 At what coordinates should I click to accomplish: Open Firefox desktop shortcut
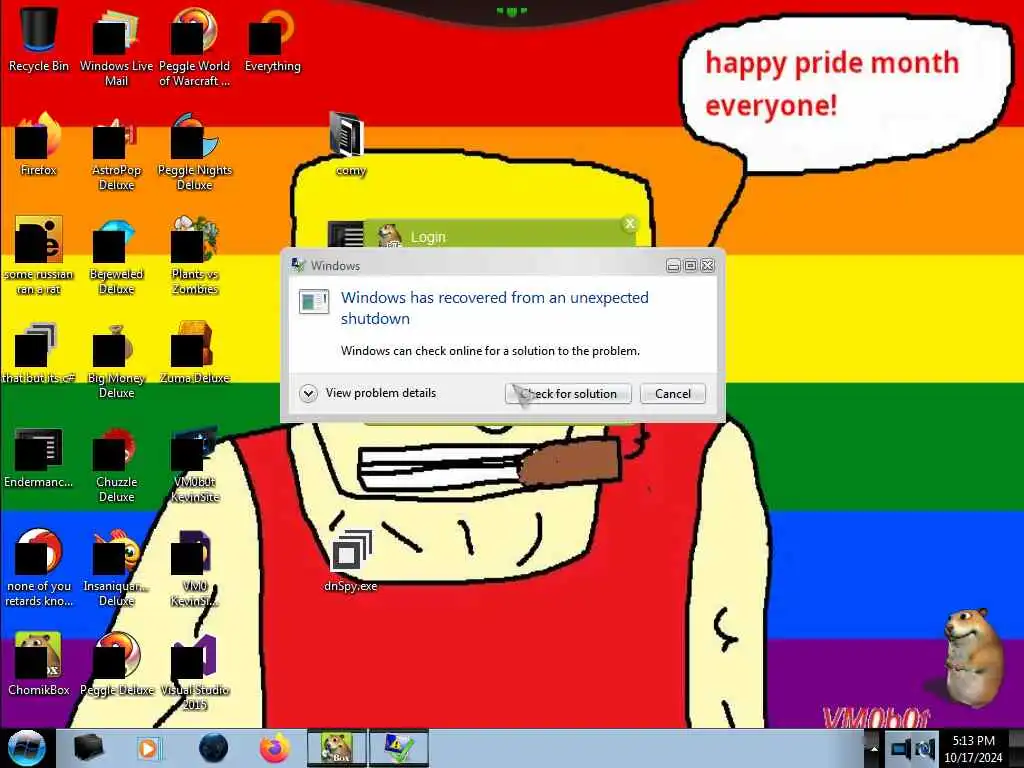click(x=39, y=144)
